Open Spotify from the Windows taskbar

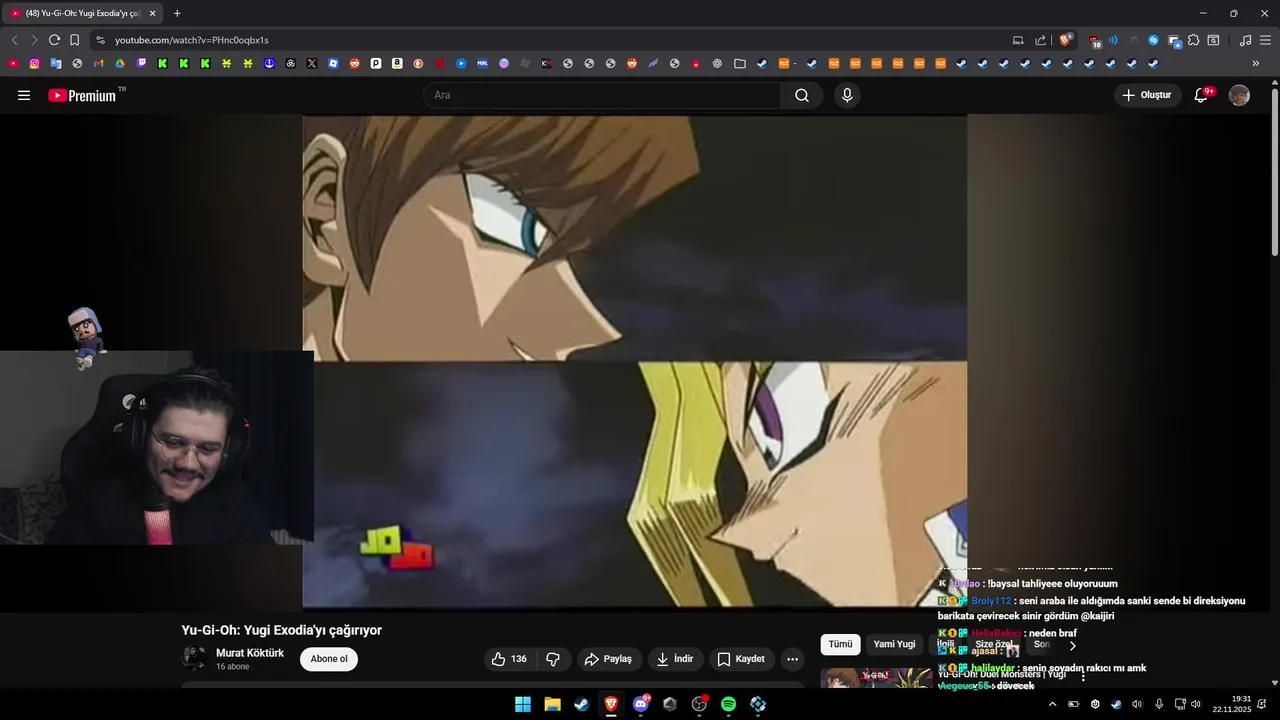(729, 704)
